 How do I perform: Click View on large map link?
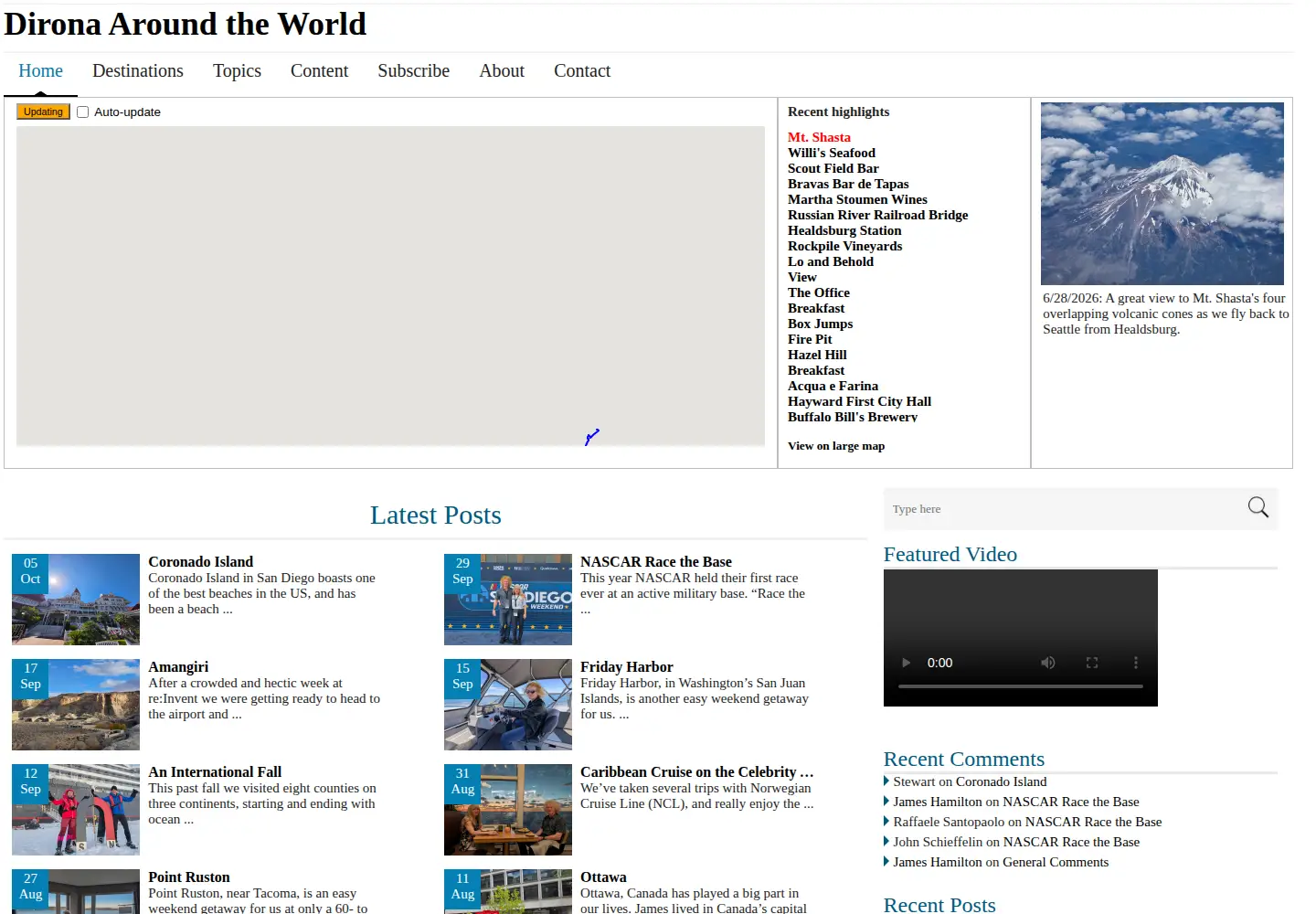(836, 446)
